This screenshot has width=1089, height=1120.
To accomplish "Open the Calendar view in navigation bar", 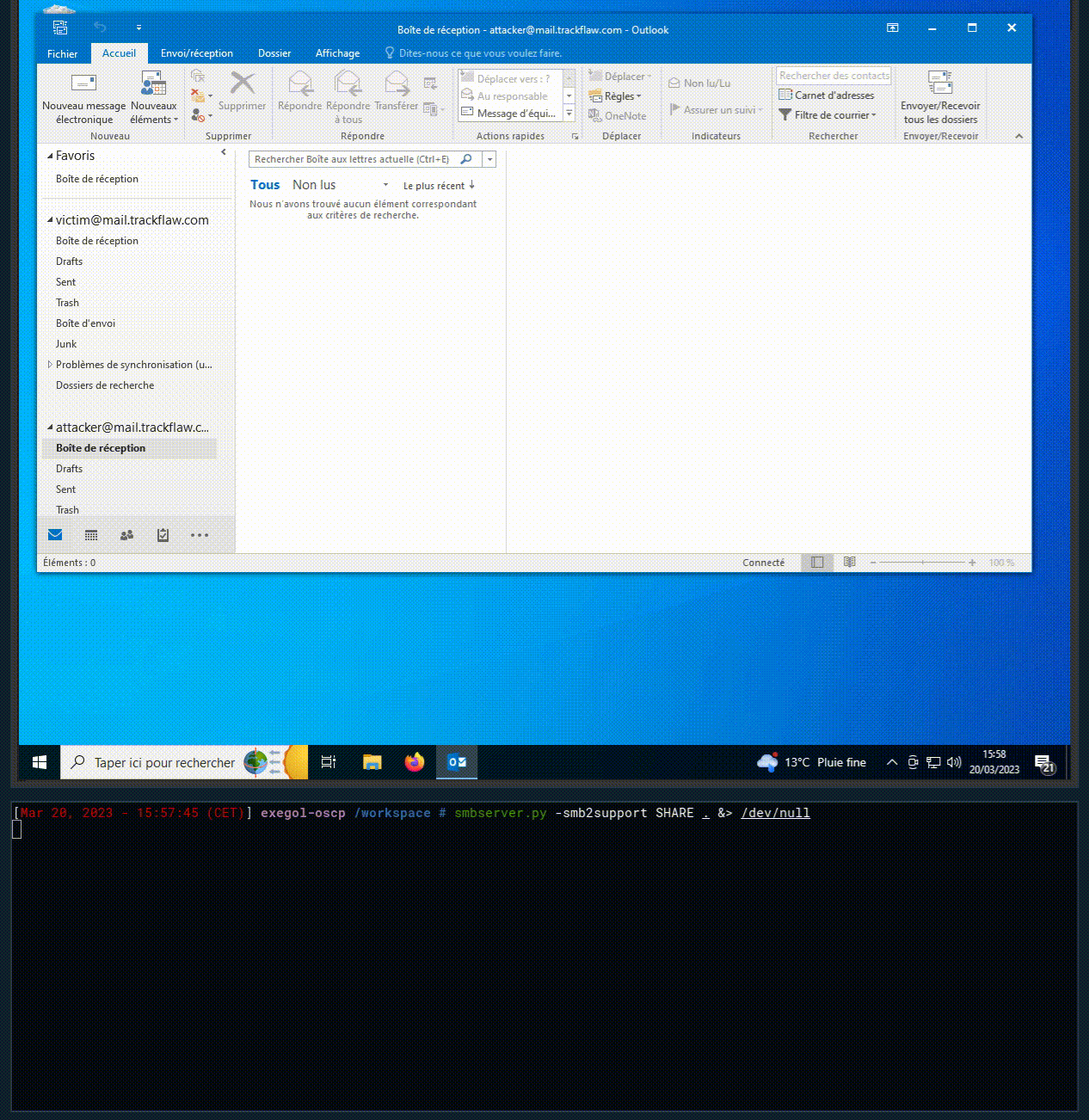I will (x=91, y=535).
